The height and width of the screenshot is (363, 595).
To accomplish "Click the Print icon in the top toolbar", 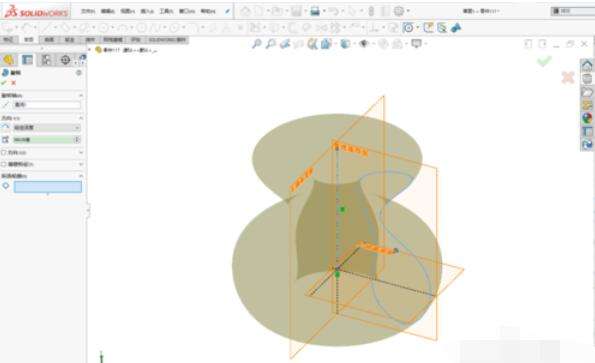I will (x=315, y=11).
